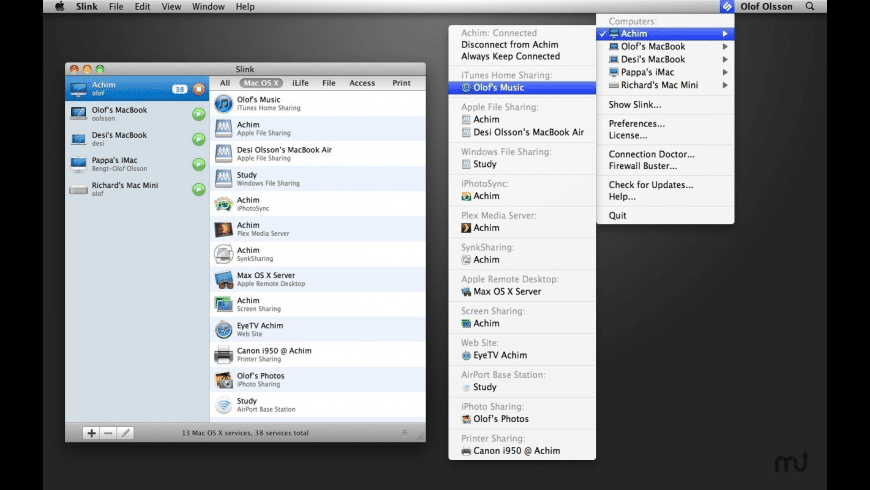
Task: Click the minus button to remove a computer
Action: coord(108,433)
